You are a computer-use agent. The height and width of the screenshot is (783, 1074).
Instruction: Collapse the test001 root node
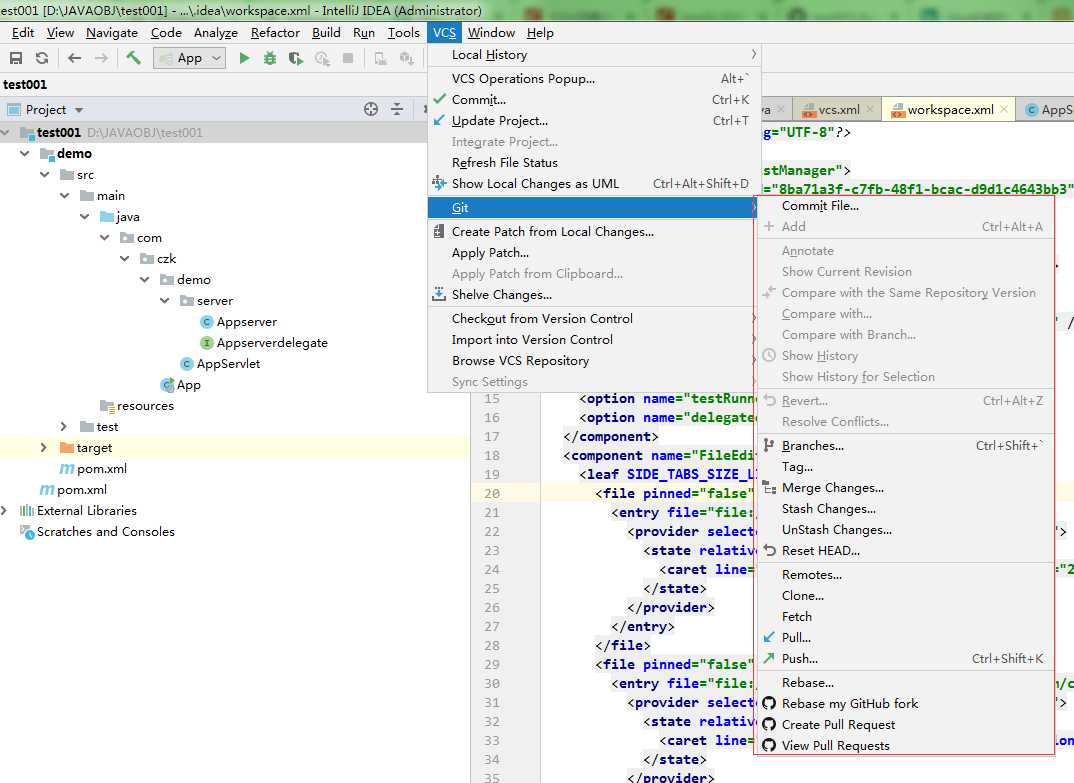click(x=5, y=132)
